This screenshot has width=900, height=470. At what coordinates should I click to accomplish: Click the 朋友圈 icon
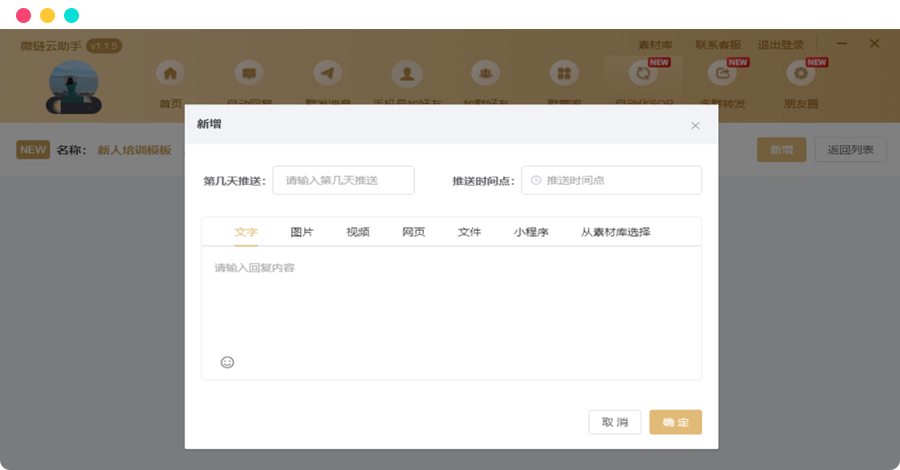tap(800, 74)
